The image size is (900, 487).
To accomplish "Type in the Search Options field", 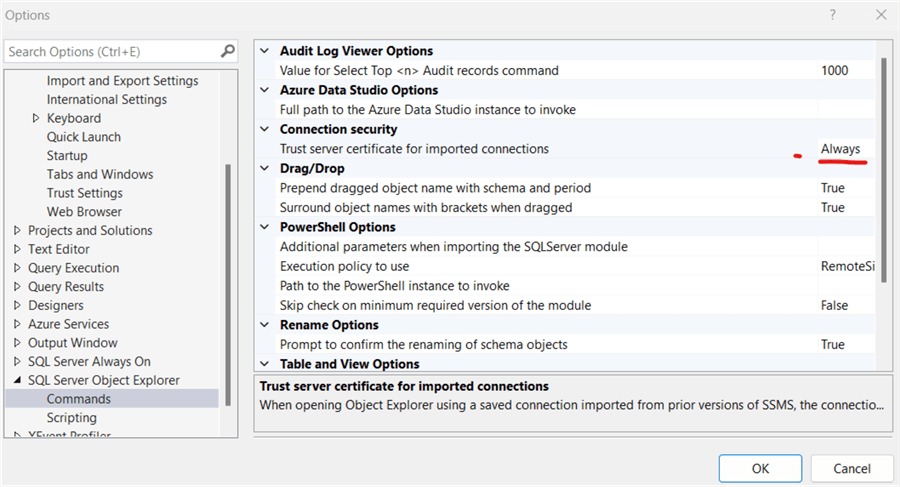I will coord(110,51).
